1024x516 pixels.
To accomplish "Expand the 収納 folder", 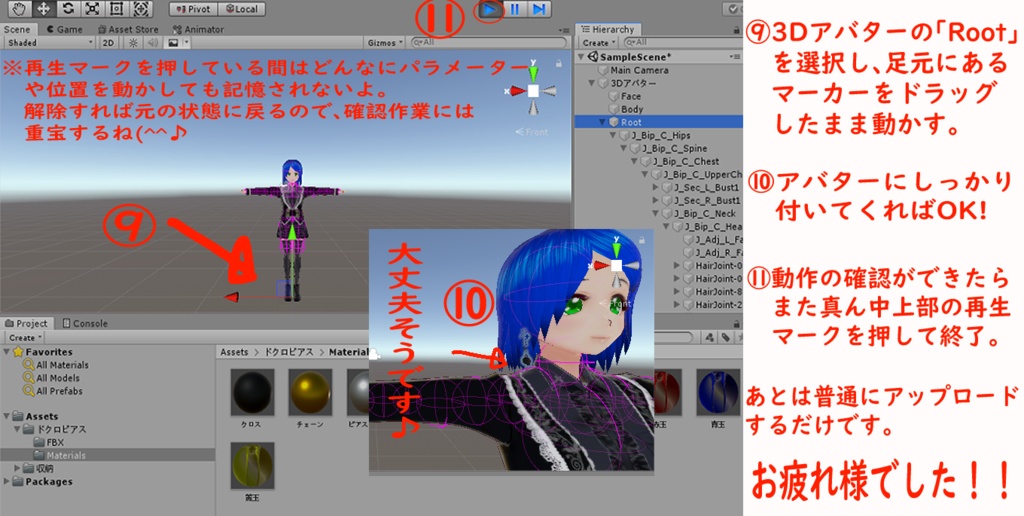I will pos(18,468).
